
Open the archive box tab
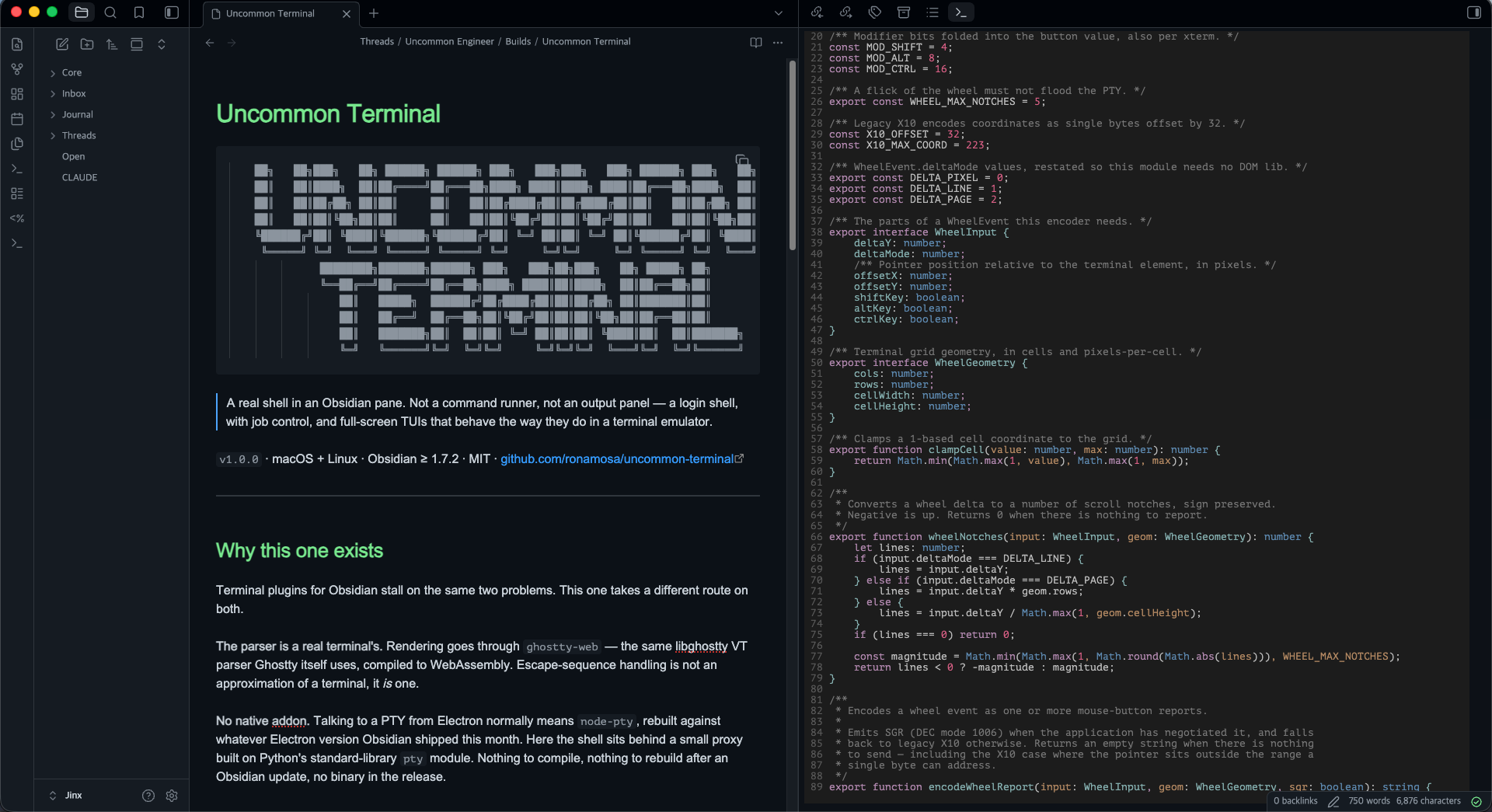(x=904, y=12)
